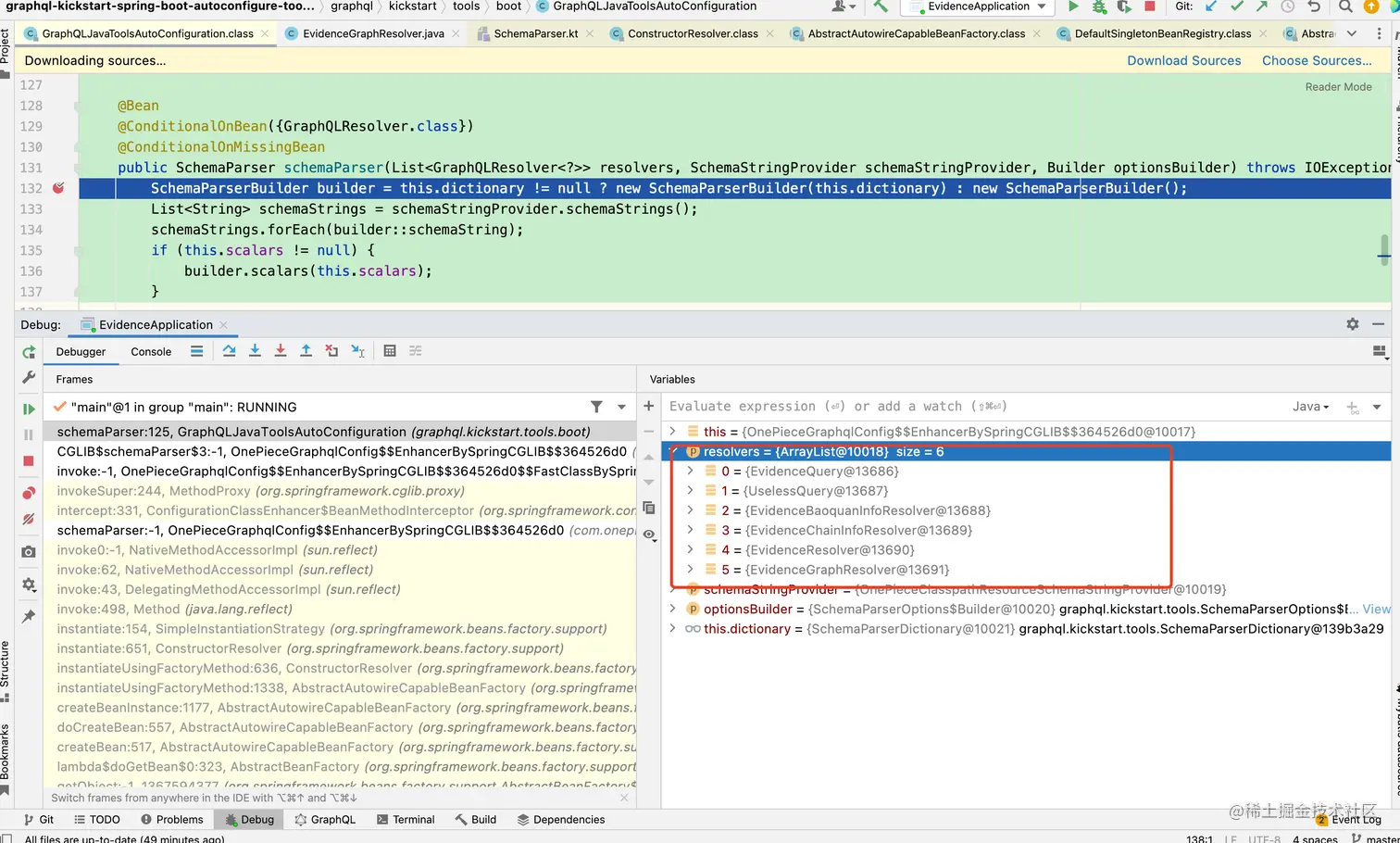This screenshot has width=1400, height=843.
Task: Click the Dependencies tool window tab
Action: pos(561,820)
